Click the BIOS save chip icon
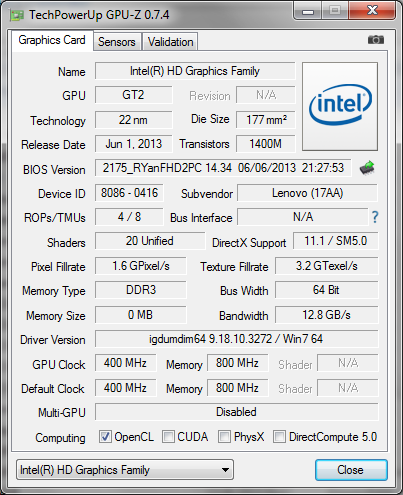Screen dimensions: 403x495 coord(367,168)
